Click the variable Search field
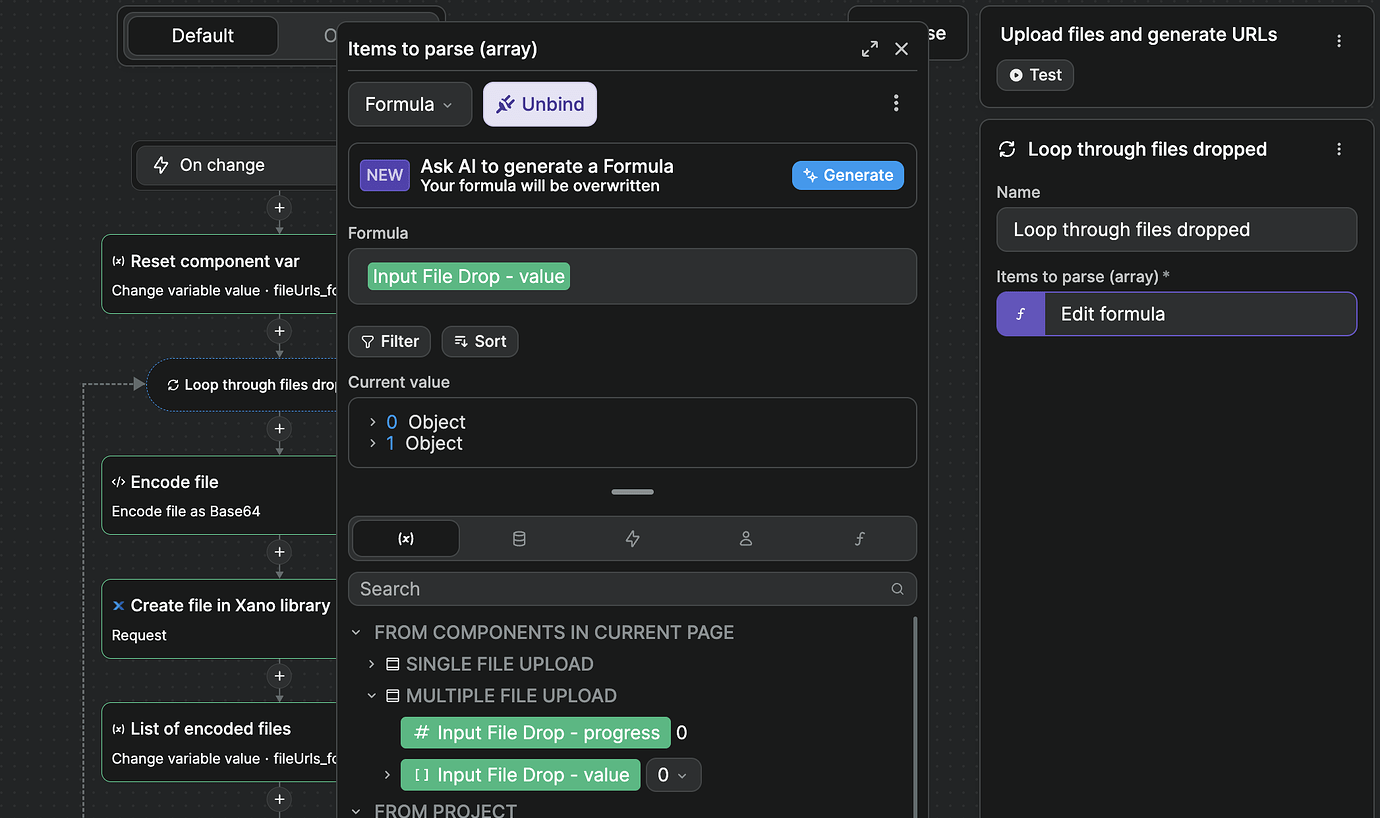 [x=620, y=589]
